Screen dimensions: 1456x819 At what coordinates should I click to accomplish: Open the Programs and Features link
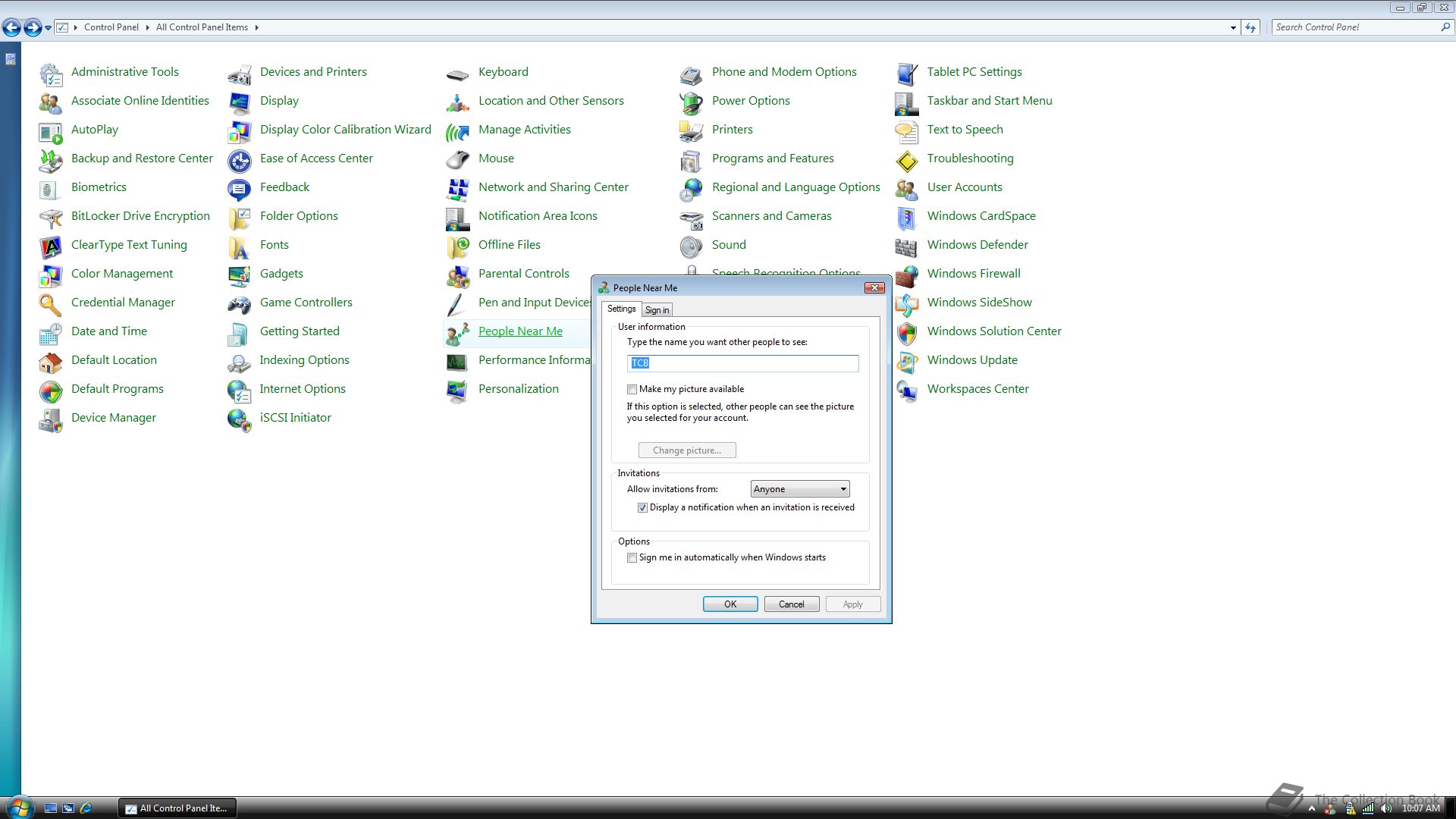[x=773, y=158]
